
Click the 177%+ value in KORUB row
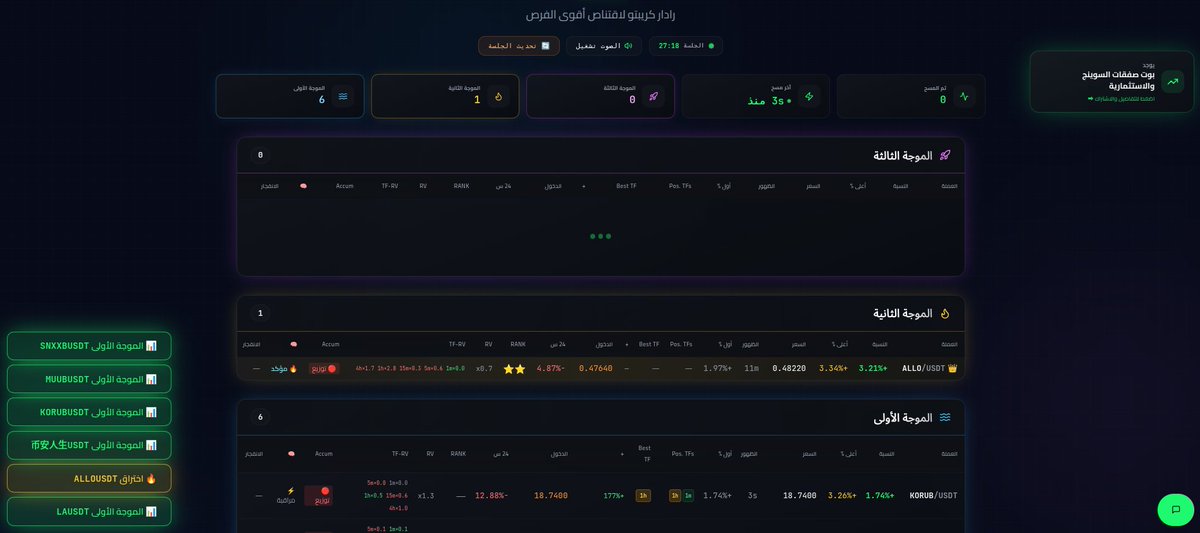click(613, 495)
